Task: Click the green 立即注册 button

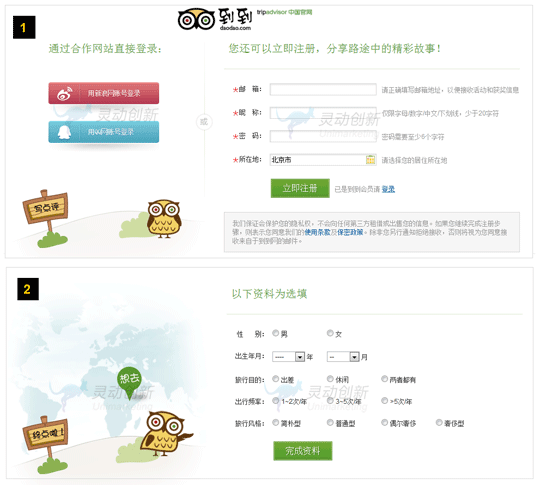Action: pyautogui.click(x=300, y=188)
